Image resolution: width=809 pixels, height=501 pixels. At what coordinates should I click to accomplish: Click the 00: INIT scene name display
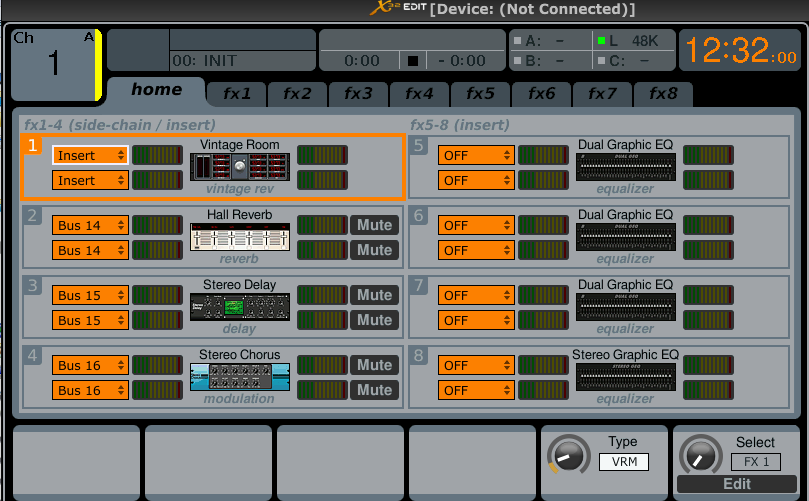coord(242,61)
